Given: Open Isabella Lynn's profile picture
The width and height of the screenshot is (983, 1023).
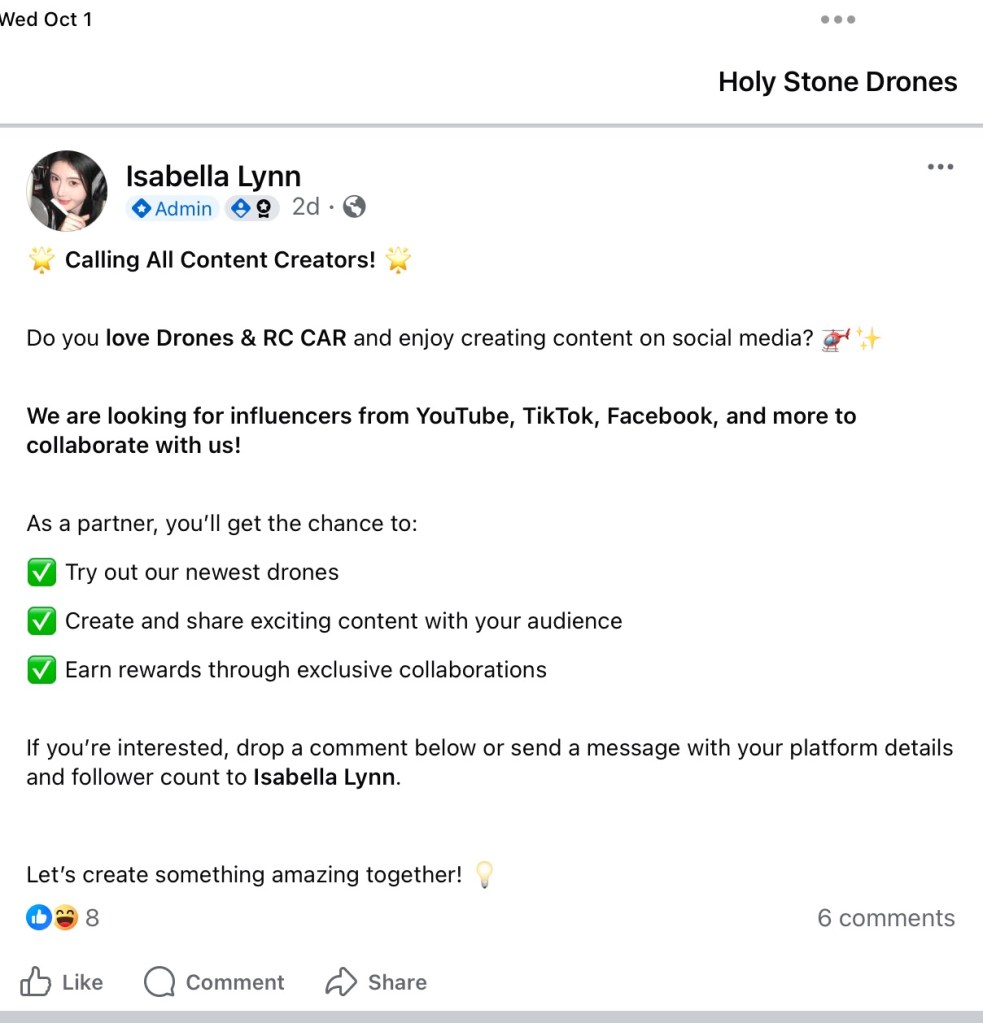Looking at the screenshot, I should pyautogui.click(x=67, y=191).
